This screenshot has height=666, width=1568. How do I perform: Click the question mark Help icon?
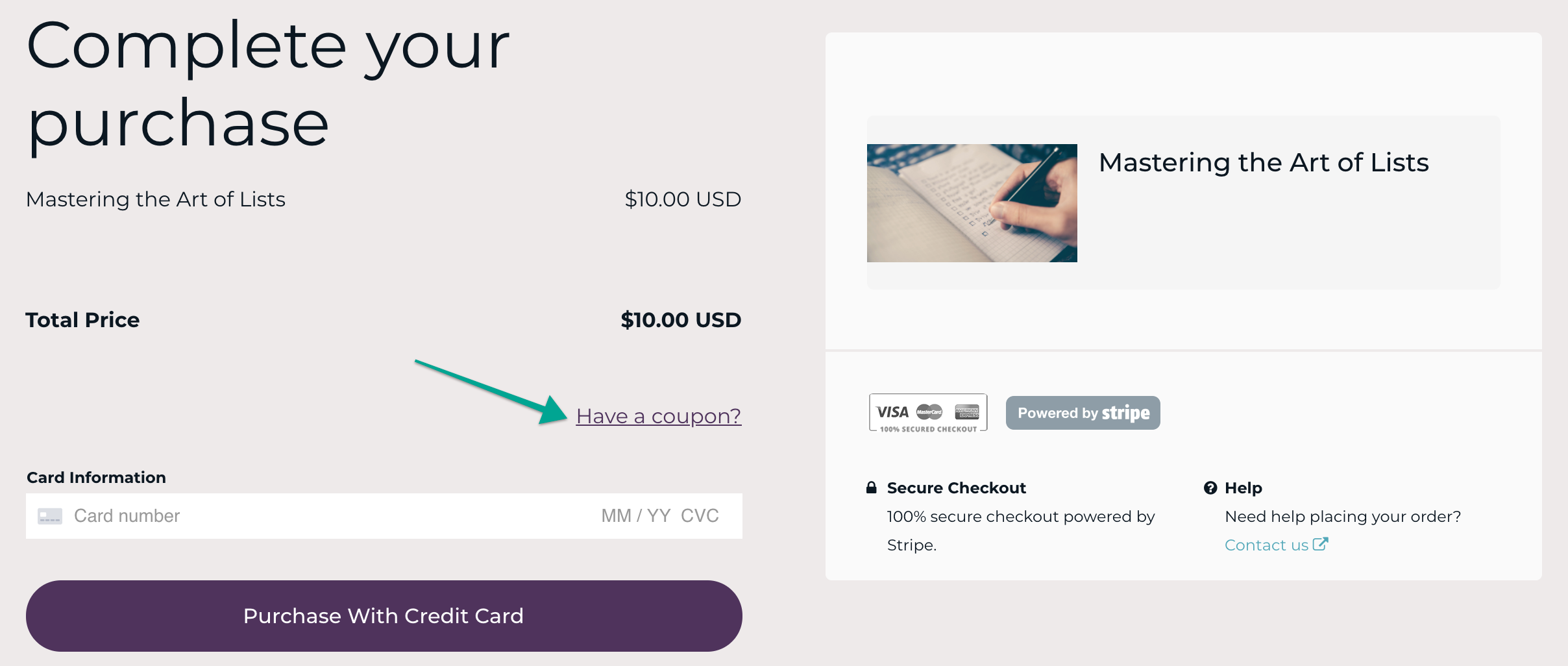[1210, 488]
